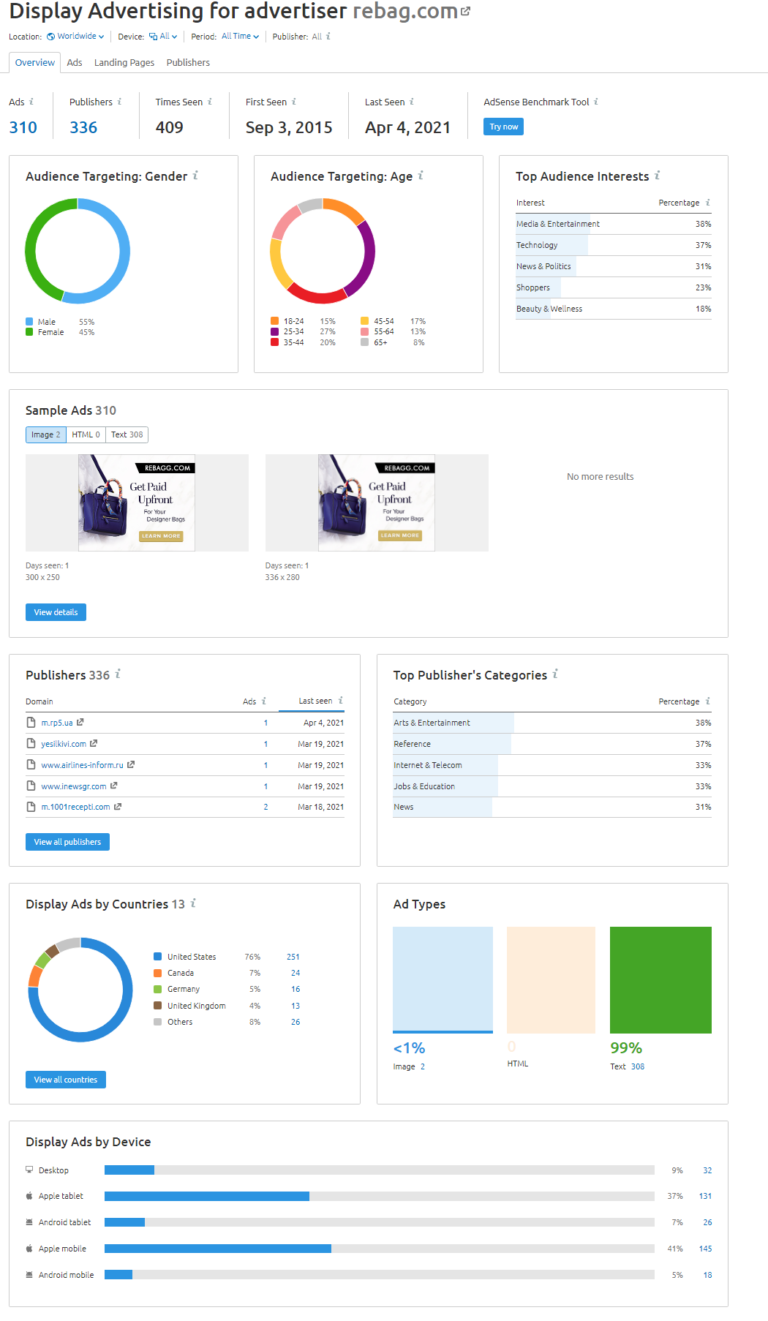Open external link icon for yesilkivi.com
This screenshot has height=1321, width=768.
pos(94,744)
